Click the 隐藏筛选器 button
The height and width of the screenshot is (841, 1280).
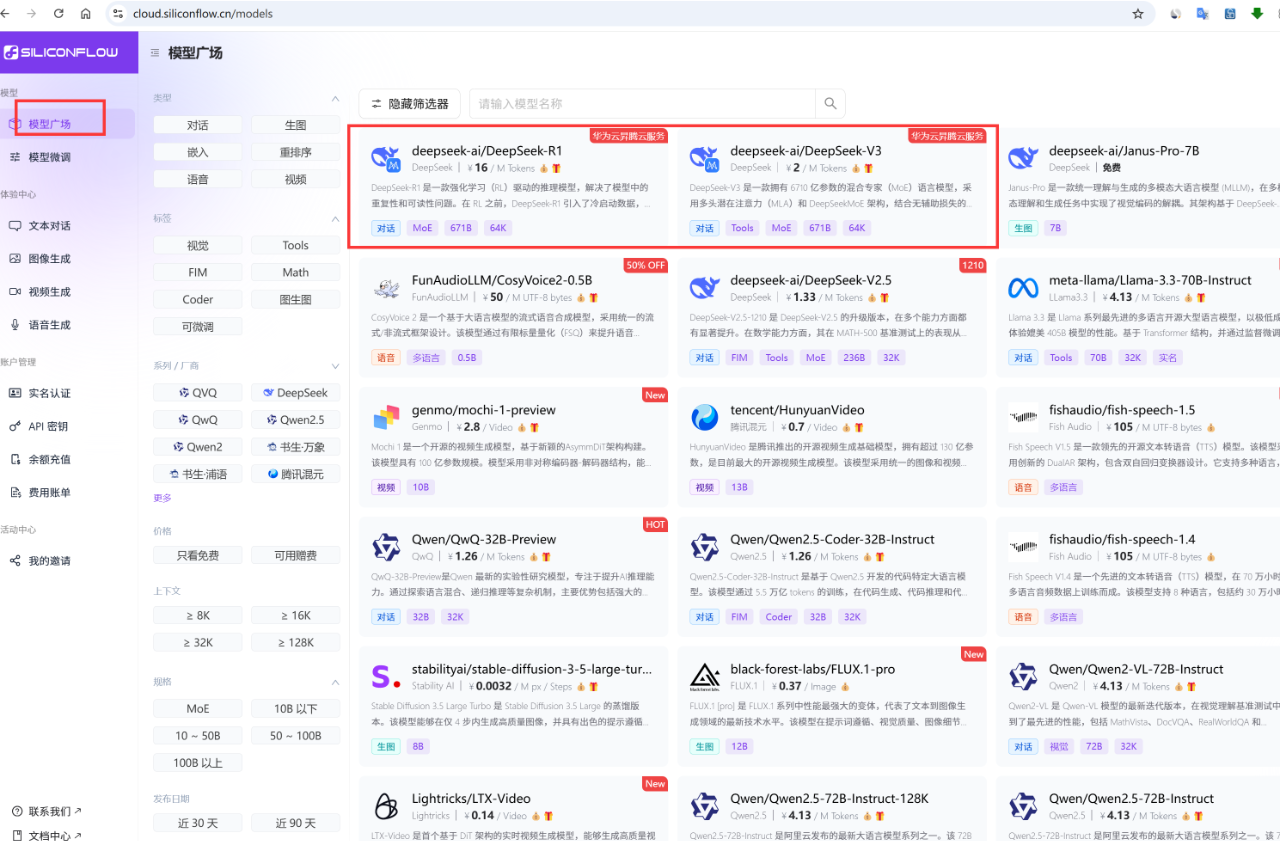click(x=410, y=103)
